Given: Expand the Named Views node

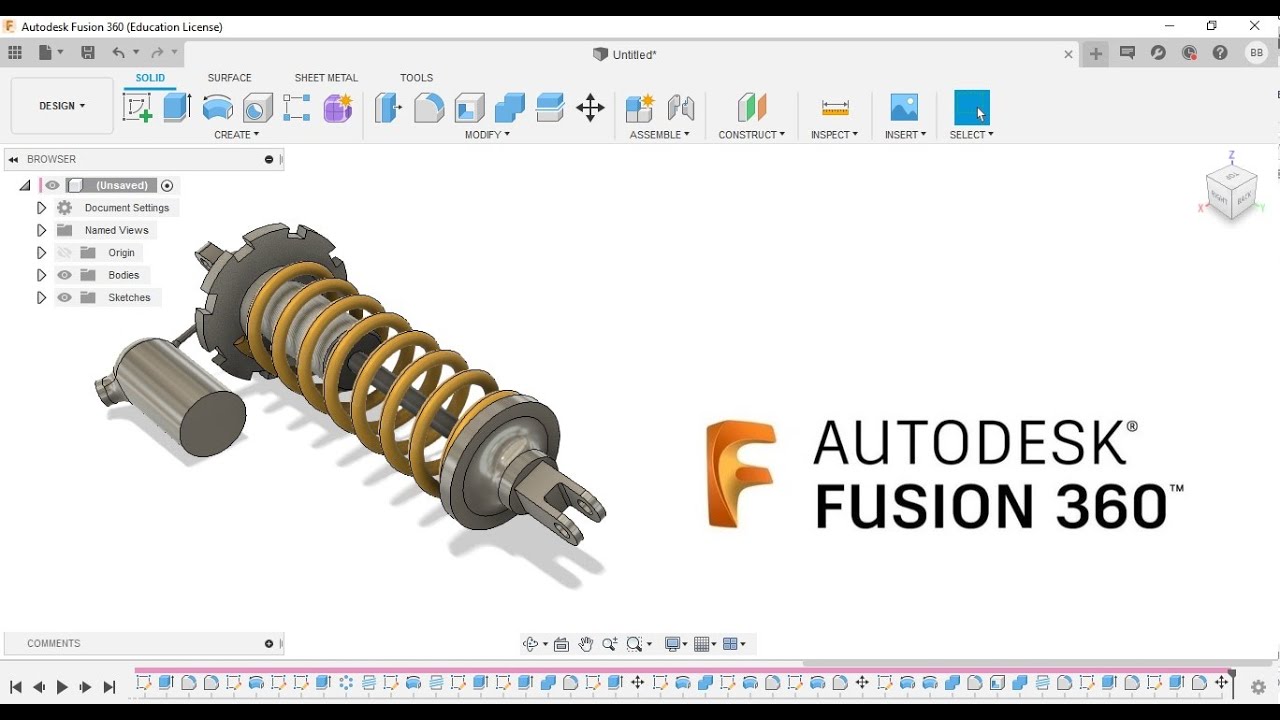Looking at the screenshot, I should [41, 230].
